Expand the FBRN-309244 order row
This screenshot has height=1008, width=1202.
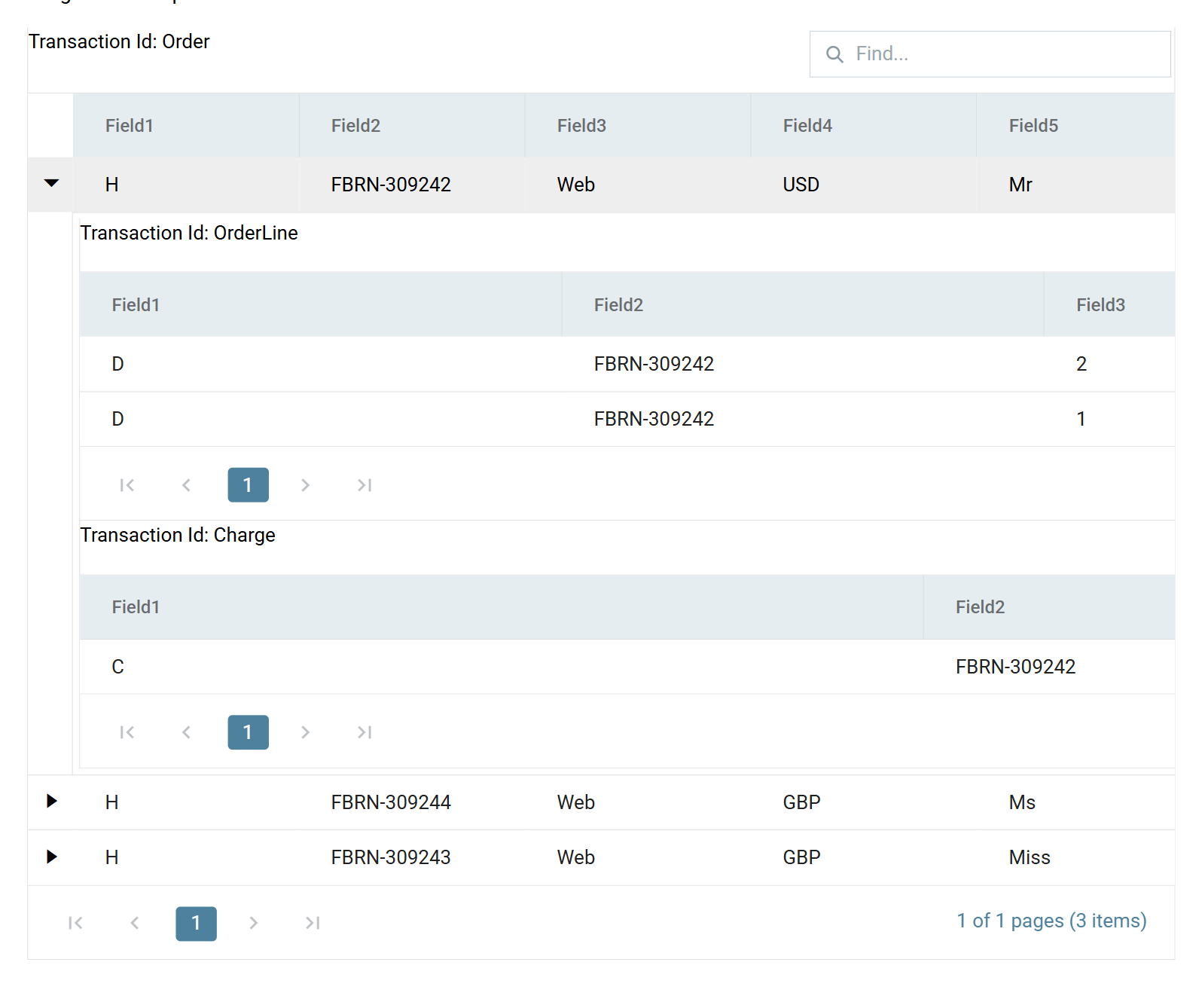coord(51,801)
